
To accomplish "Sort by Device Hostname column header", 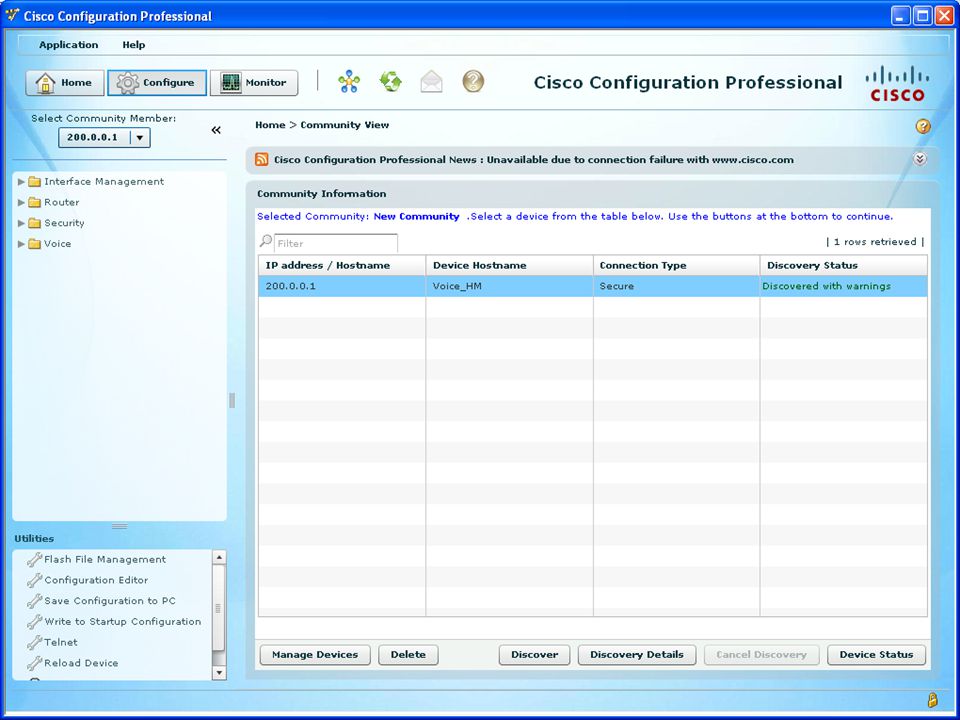I will coord(509,265).
